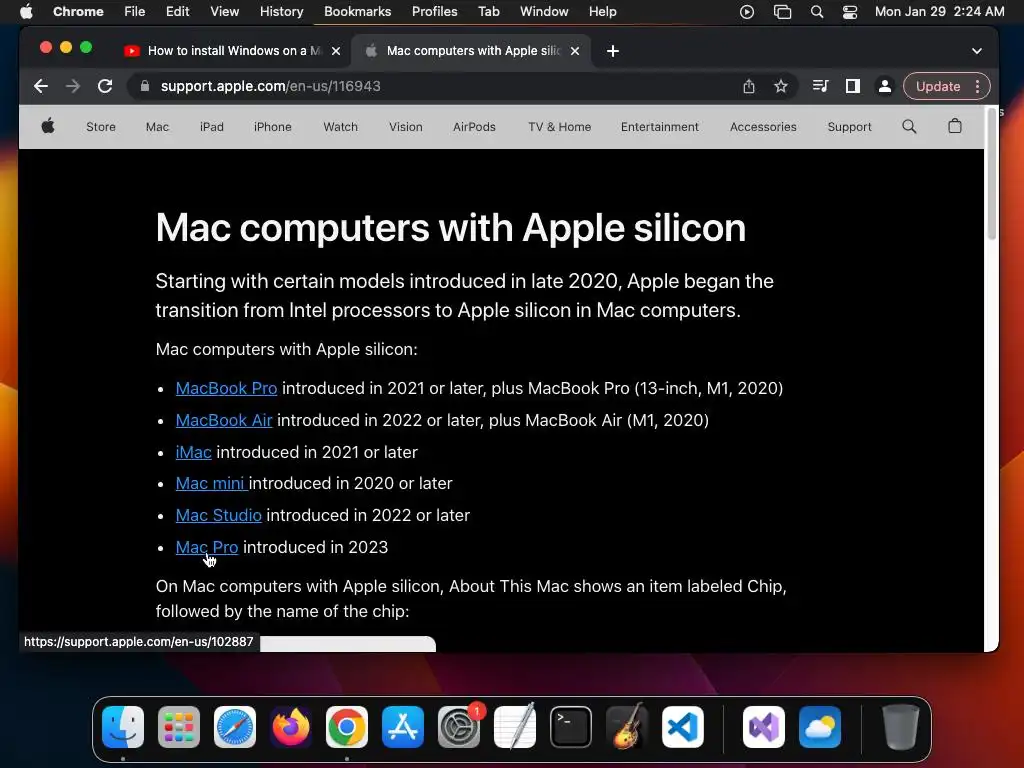
Task: Open the File menu
Action: pos(135,12)
